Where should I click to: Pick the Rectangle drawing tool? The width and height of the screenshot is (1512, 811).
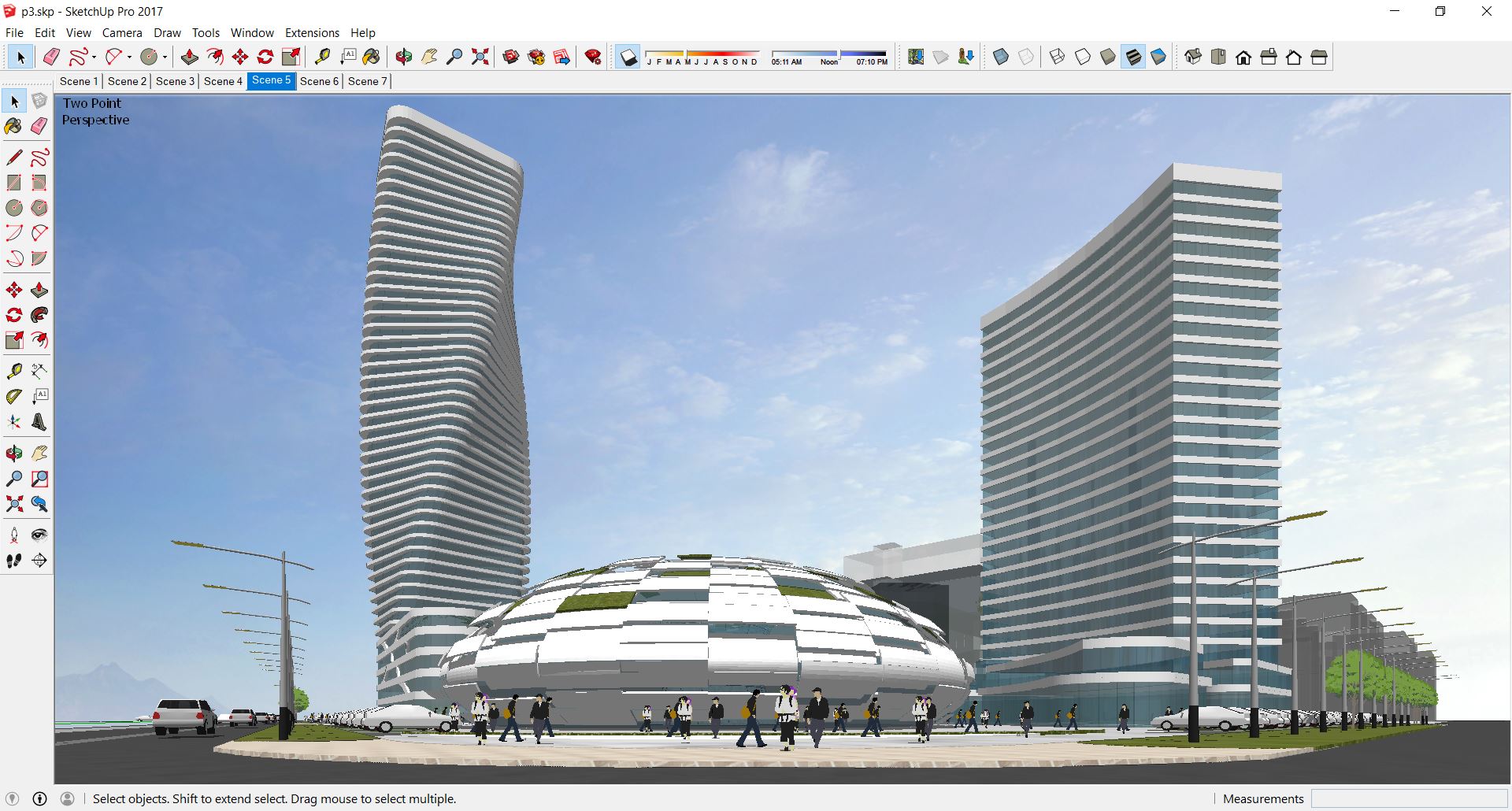(14, 183)
